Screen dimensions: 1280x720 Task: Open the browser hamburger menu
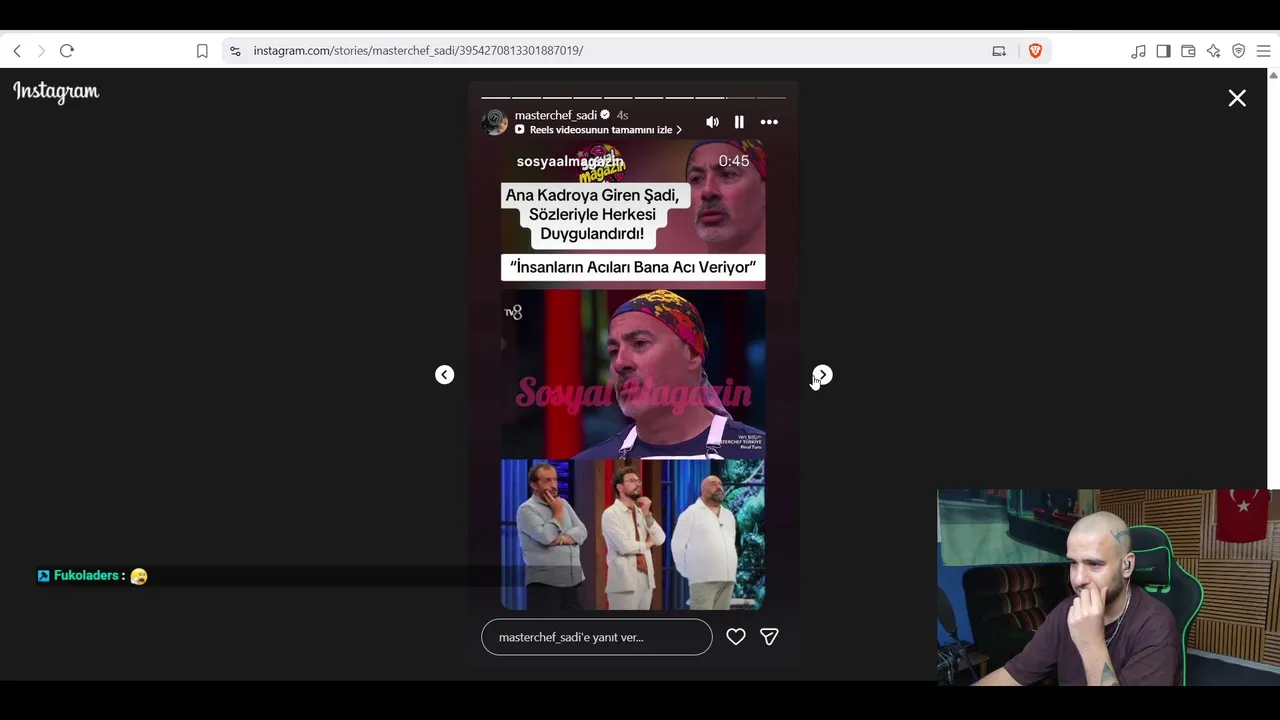1263,51
